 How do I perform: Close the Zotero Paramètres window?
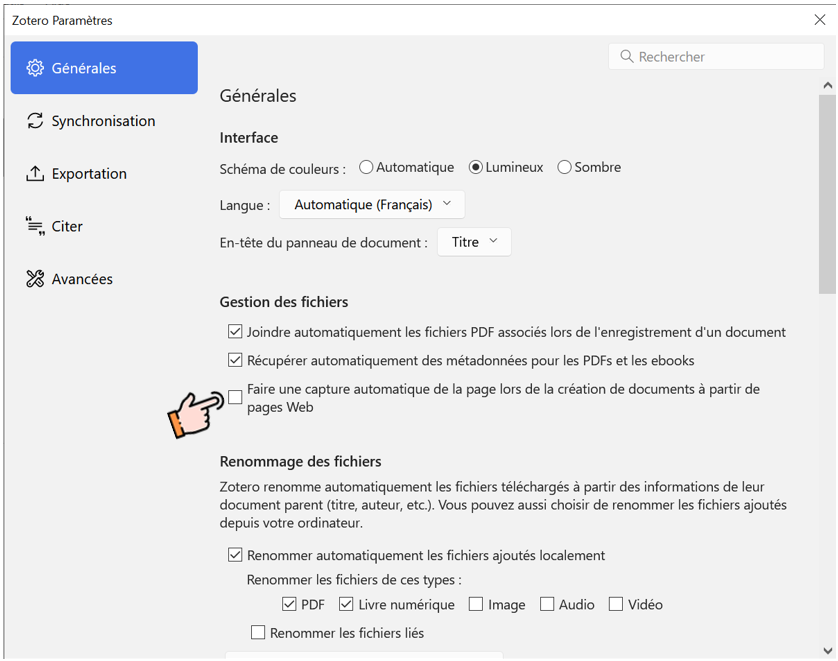(x=820, y=20)
